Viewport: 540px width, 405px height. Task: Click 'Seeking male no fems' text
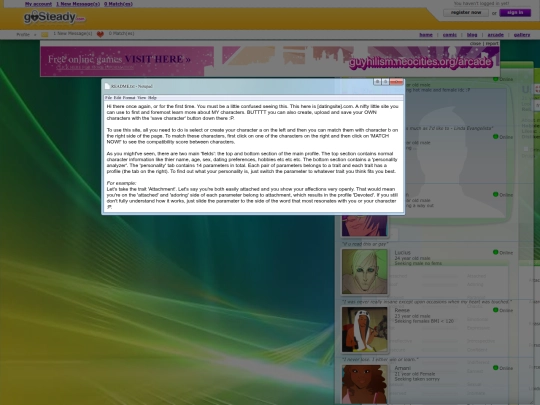click(x=418, y=263)
